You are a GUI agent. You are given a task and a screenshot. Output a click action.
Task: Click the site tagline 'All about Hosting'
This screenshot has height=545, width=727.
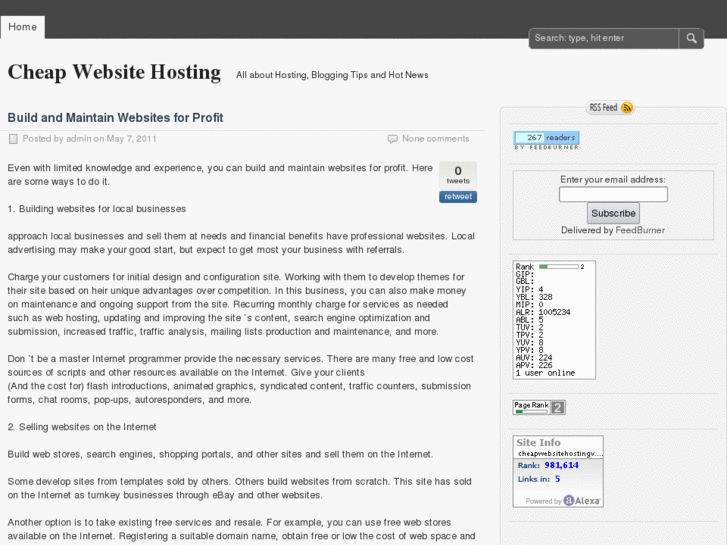(332, 75)
